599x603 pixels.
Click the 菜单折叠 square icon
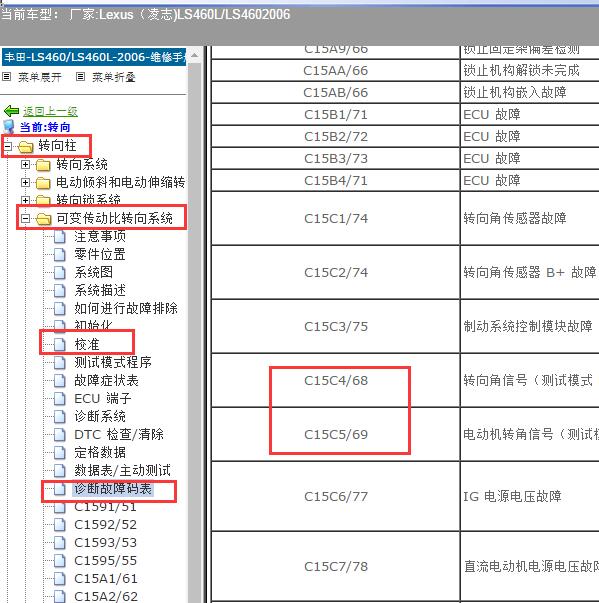pos(80,77)
